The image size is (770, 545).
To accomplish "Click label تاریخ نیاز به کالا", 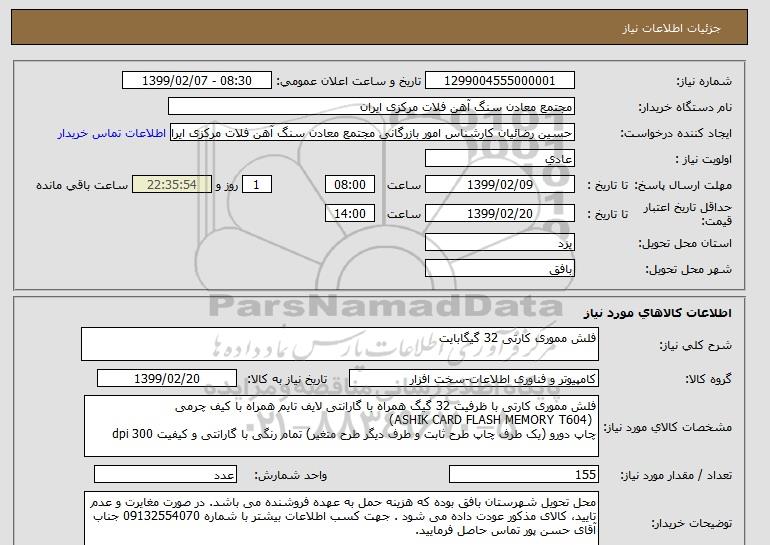I will (x=287, y=379).
